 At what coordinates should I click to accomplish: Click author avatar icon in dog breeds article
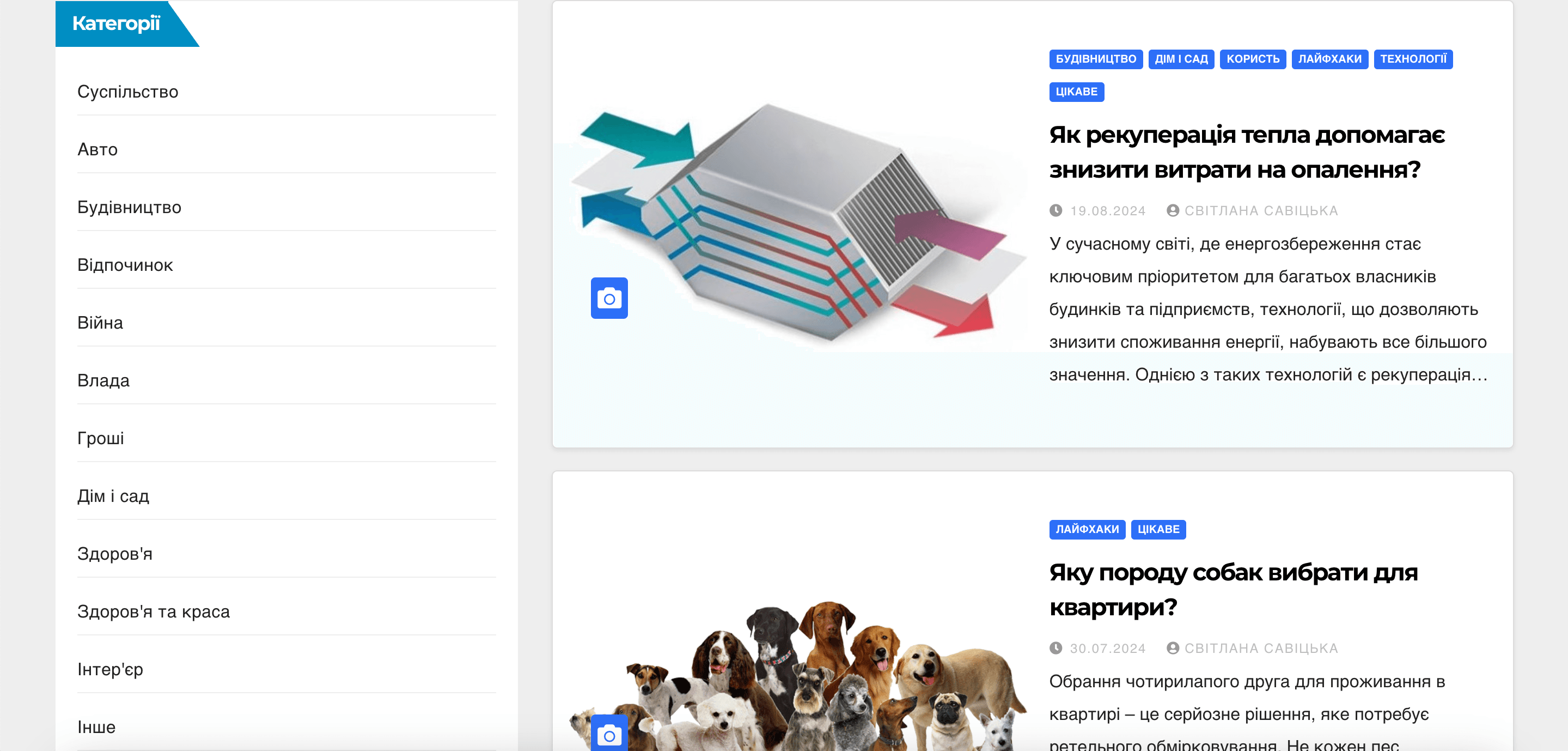[1173, 648]
